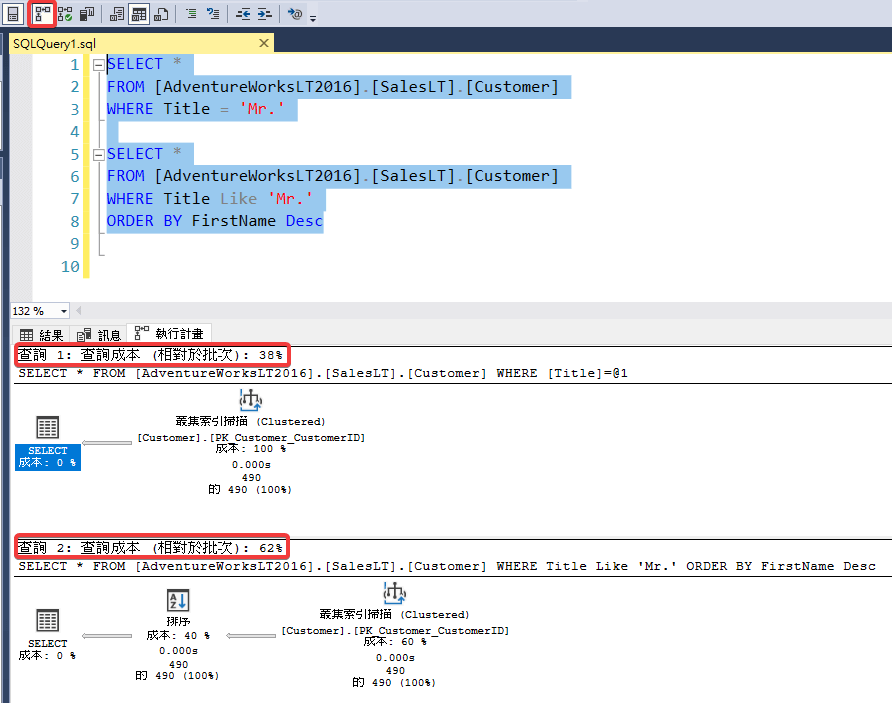Increase indent of selected code
The width and height of the screenshot is (892, 703).
pyautogui.click(x=264, y=14)
